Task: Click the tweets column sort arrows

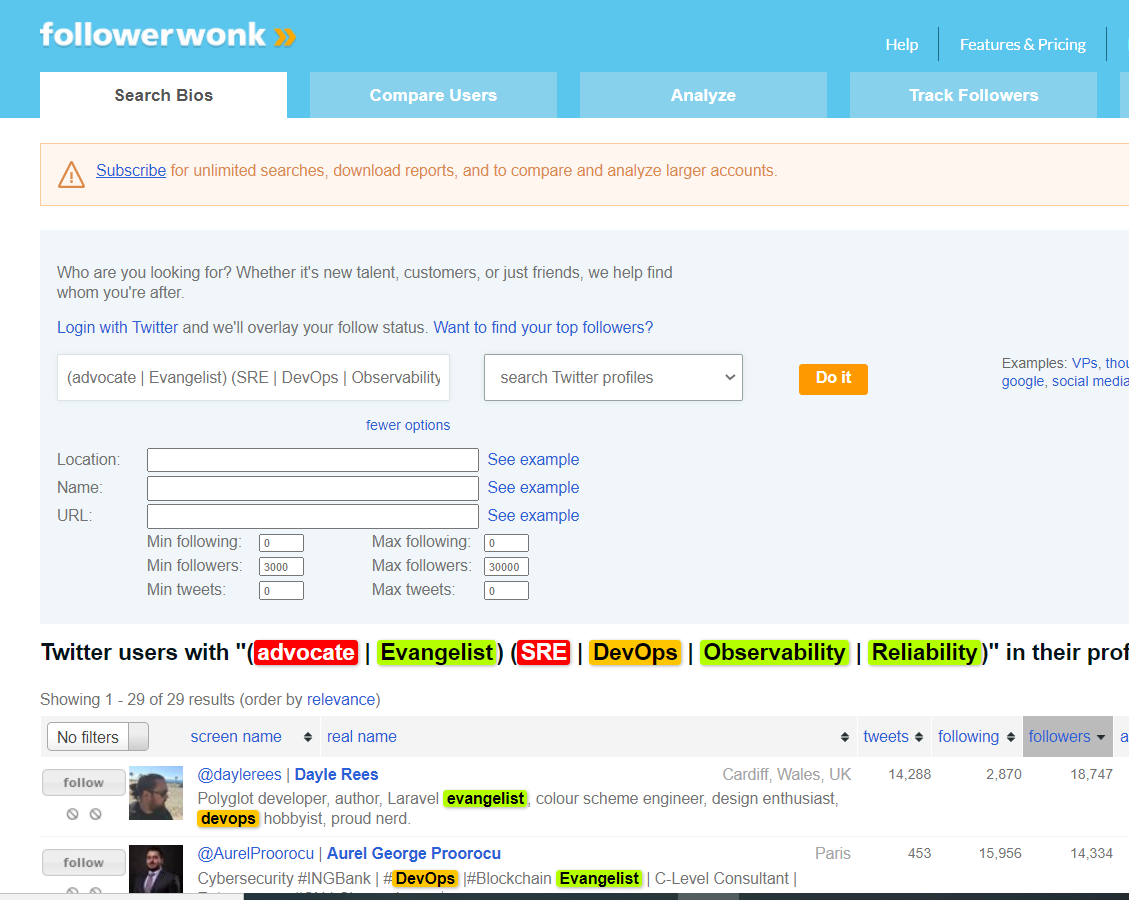Action: pyautogui.click(x=919, y=737)
